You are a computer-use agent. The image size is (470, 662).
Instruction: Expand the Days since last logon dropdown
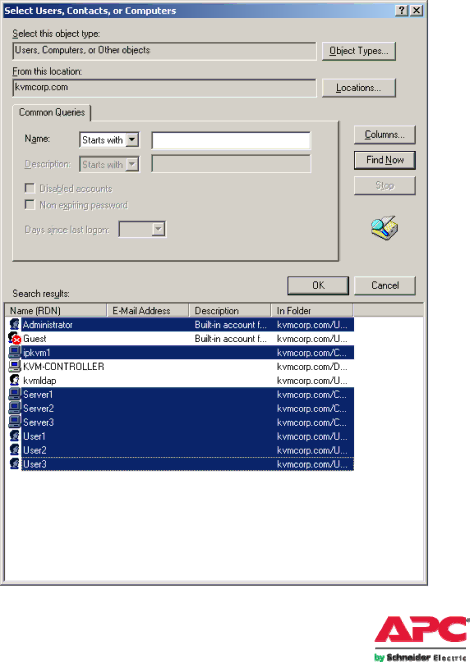pyautogui.click(x=158, y=229)
